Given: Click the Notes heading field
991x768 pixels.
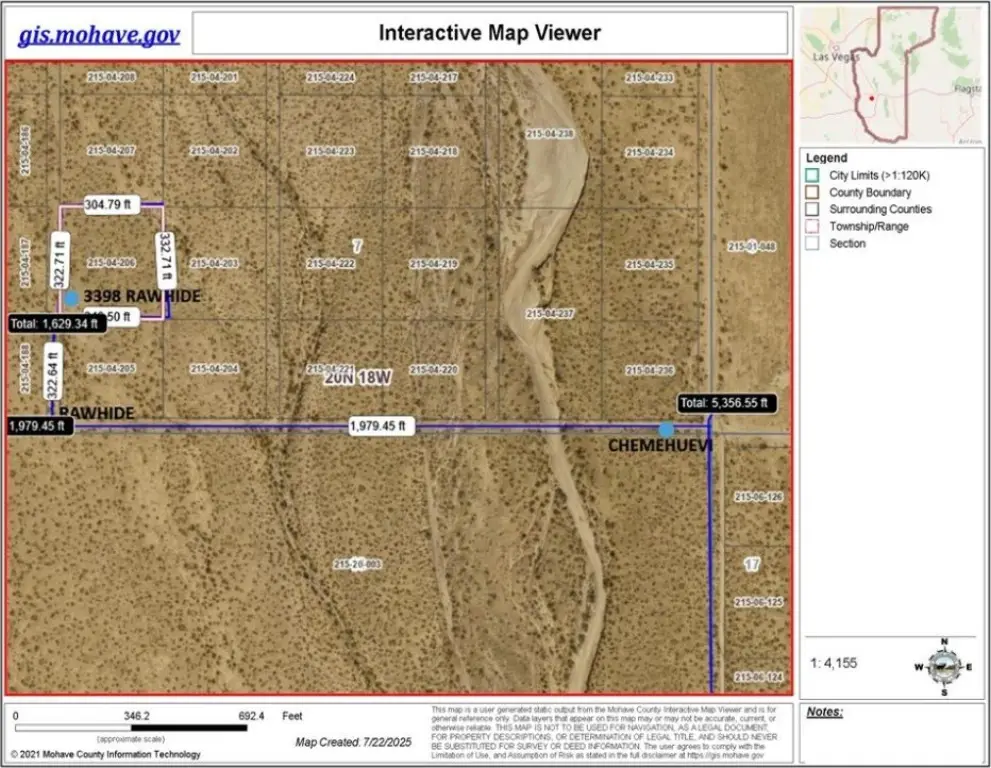Looking at the screenshot, I should [x=825, y=713].
